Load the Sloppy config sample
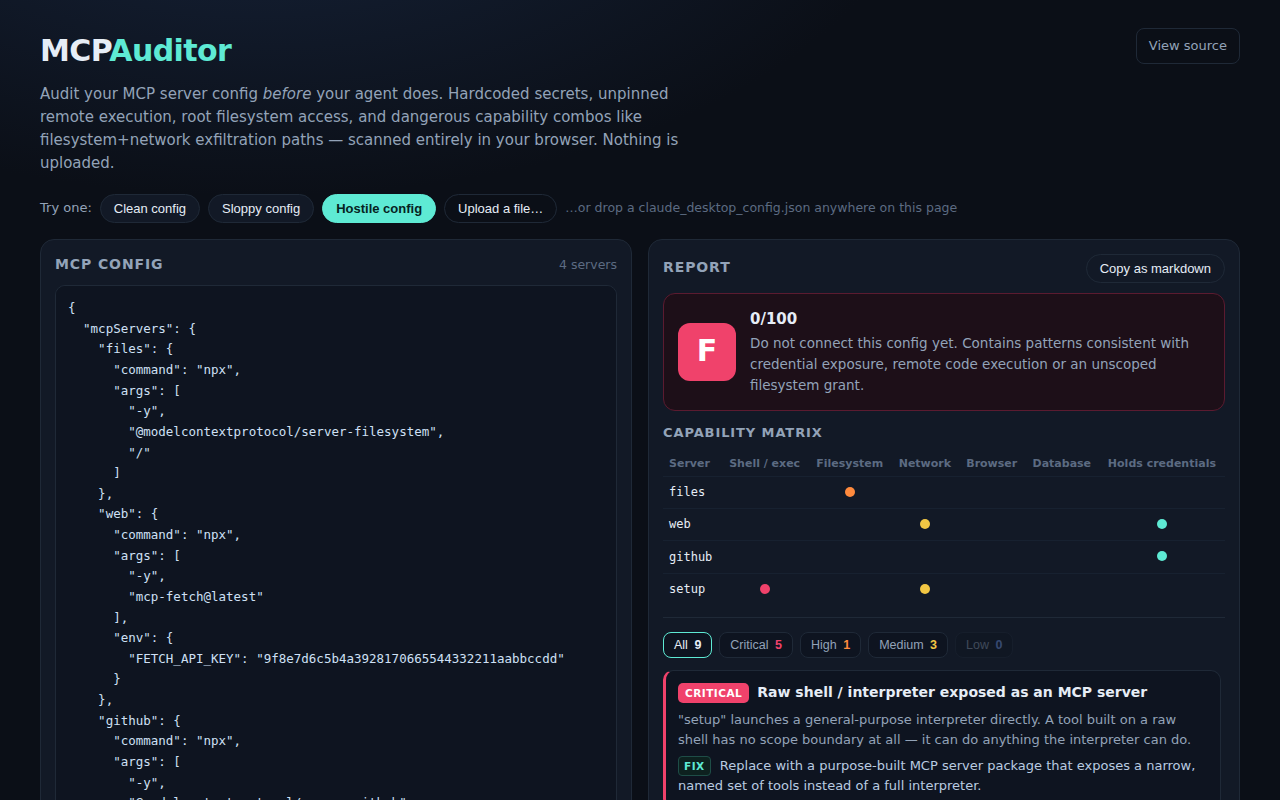The image size is (1280, 800). (x=261, y=208)
